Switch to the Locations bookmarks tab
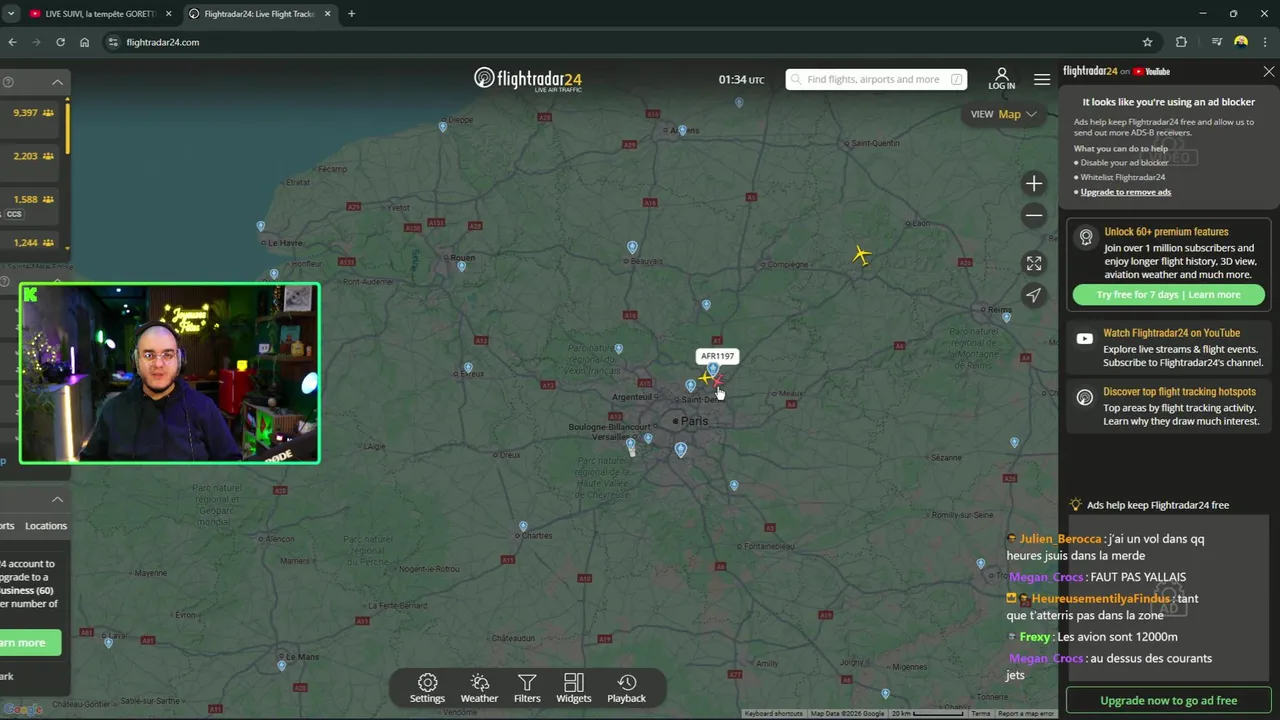This screenshot has width=1280, height=720. click(x=46, y=526)
